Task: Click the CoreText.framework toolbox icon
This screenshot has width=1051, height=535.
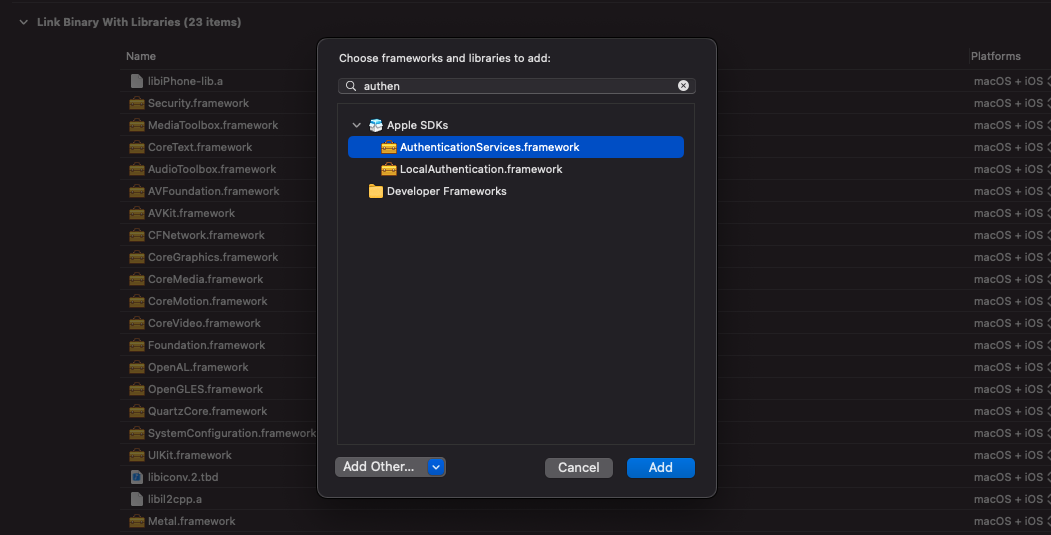Action: coord(137,147)
